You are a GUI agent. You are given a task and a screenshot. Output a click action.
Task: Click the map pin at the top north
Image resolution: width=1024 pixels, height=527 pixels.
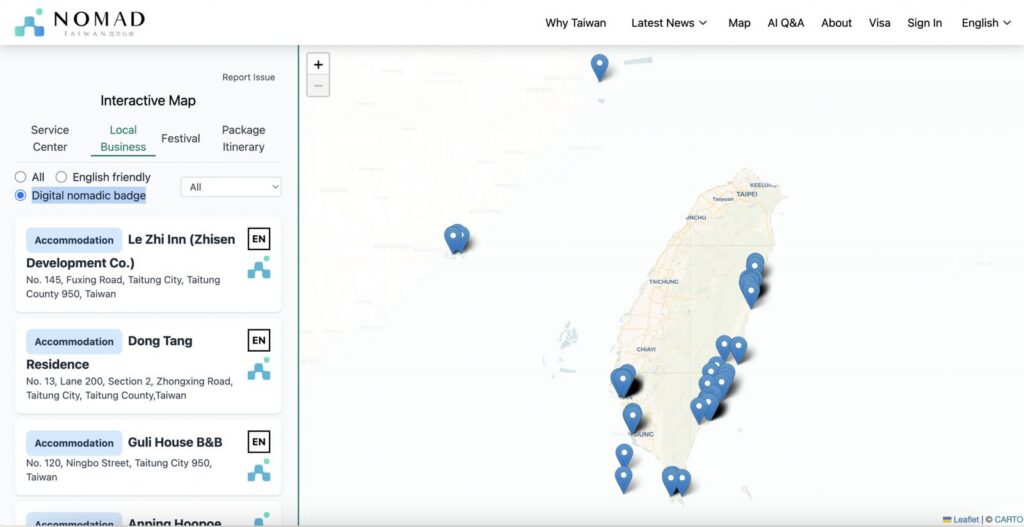pos(600,68)
